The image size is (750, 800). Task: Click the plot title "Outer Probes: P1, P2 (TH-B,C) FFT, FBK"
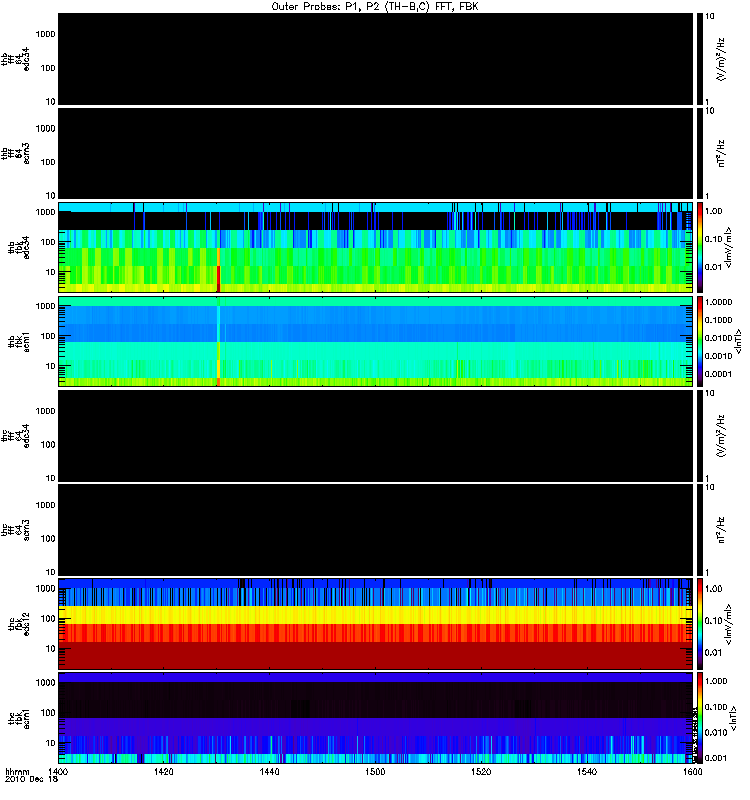374,6
